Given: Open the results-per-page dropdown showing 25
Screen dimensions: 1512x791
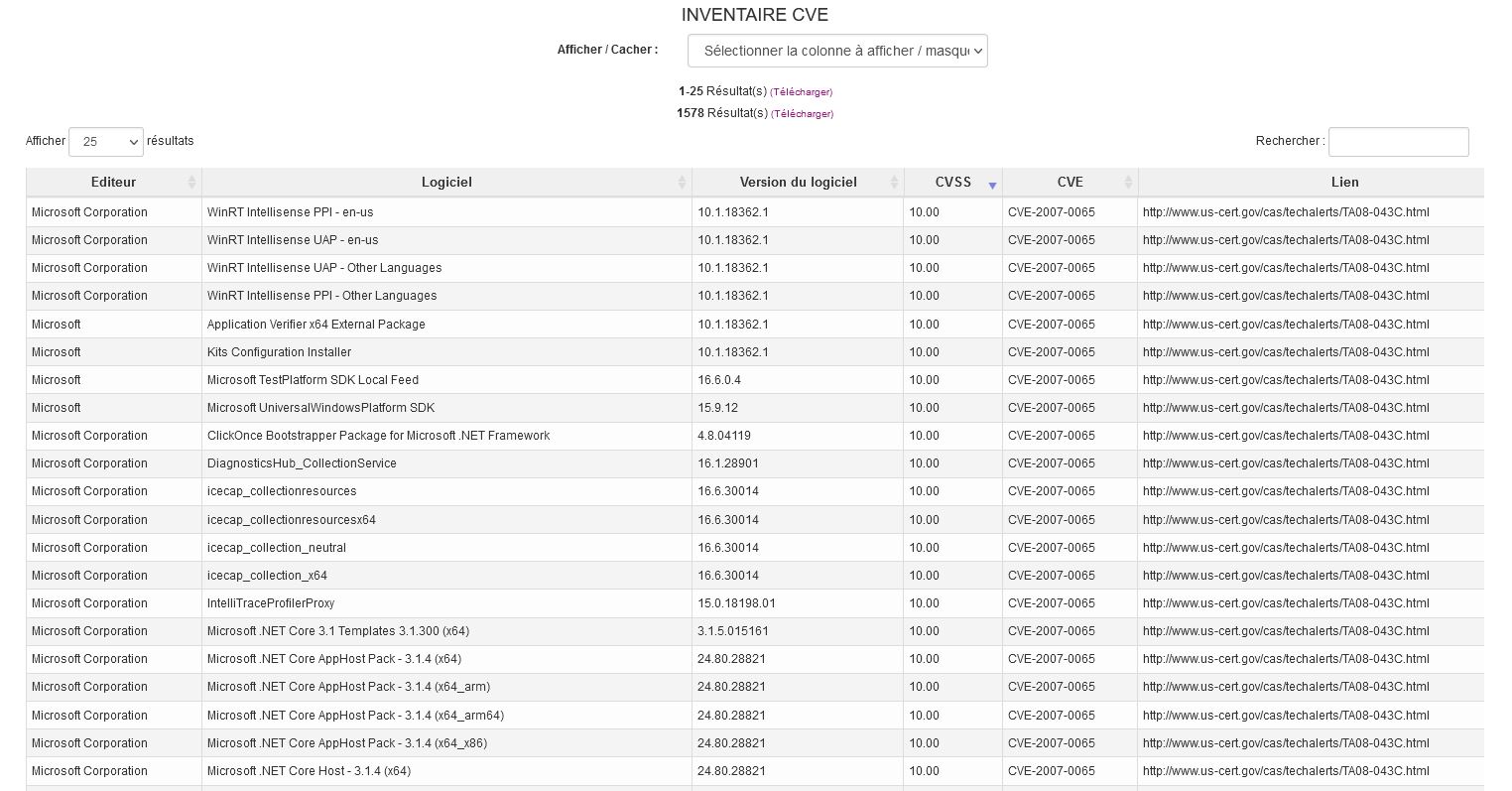Looking at the screenshot, I should click(x=106, y=142).
